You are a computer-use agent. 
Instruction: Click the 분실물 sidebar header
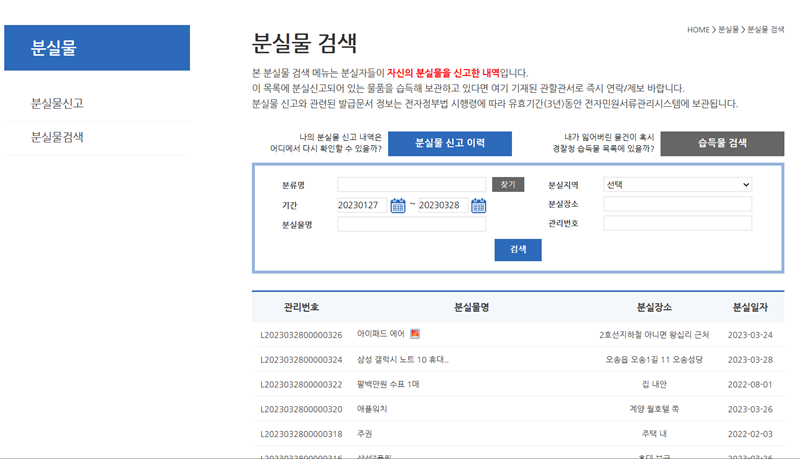[x=97, y=48]
